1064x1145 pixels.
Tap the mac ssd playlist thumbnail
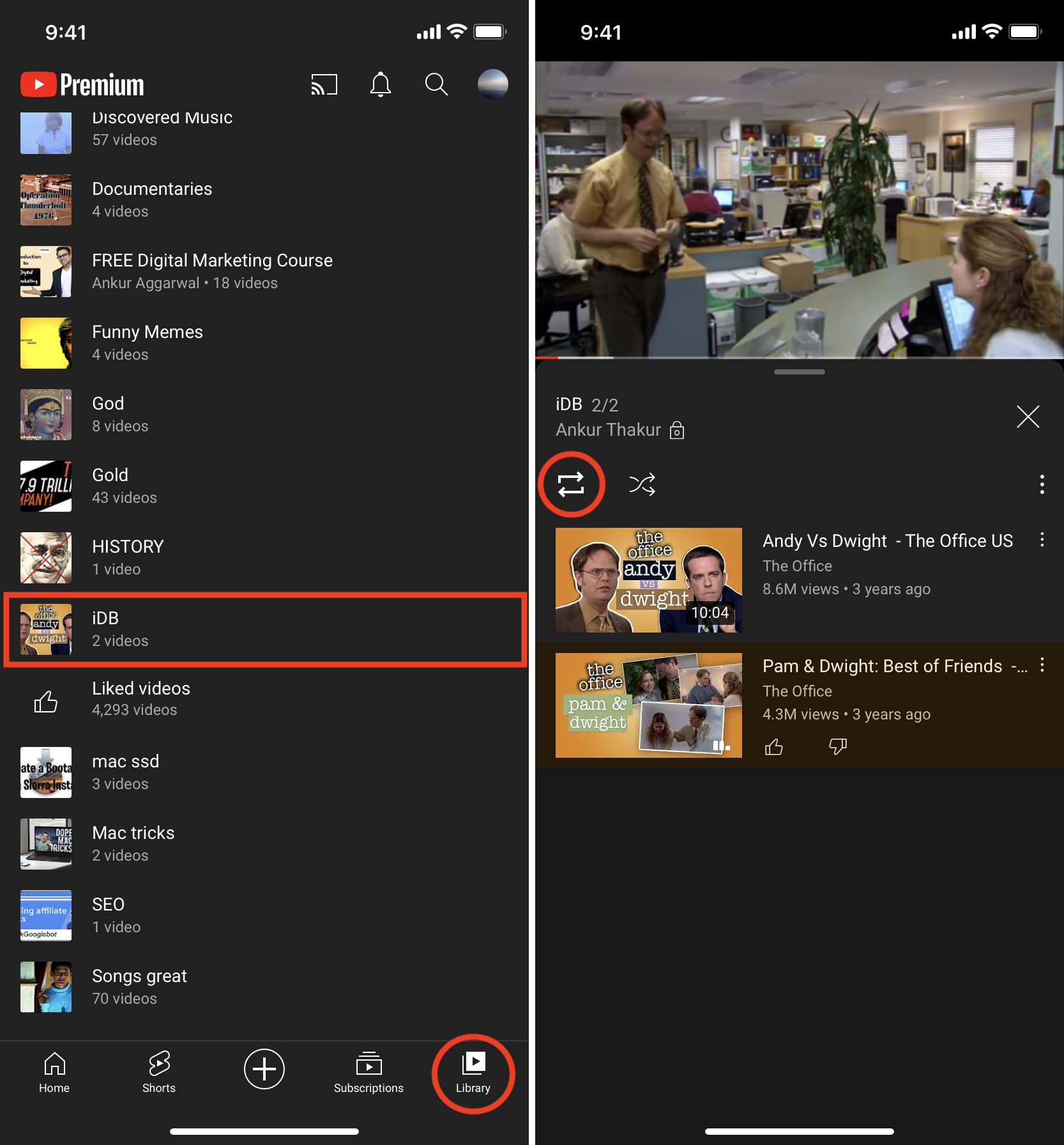pos(46,772)
